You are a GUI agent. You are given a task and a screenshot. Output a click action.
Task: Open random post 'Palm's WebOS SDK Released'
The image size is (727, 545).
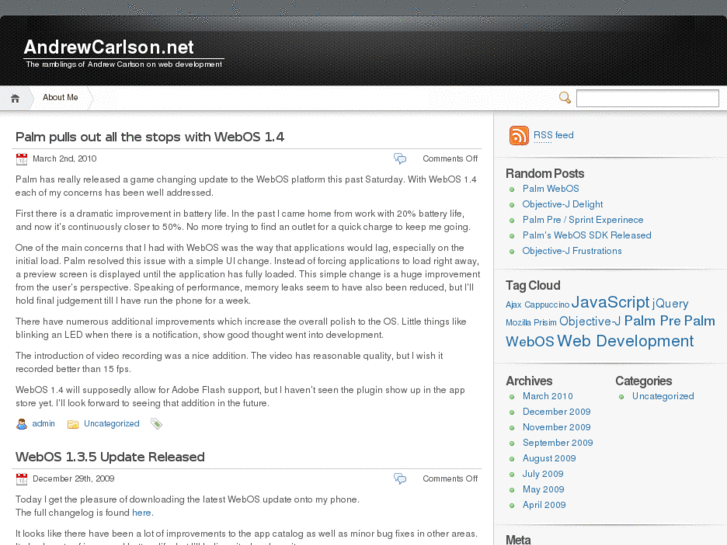(x=587, y=235)
